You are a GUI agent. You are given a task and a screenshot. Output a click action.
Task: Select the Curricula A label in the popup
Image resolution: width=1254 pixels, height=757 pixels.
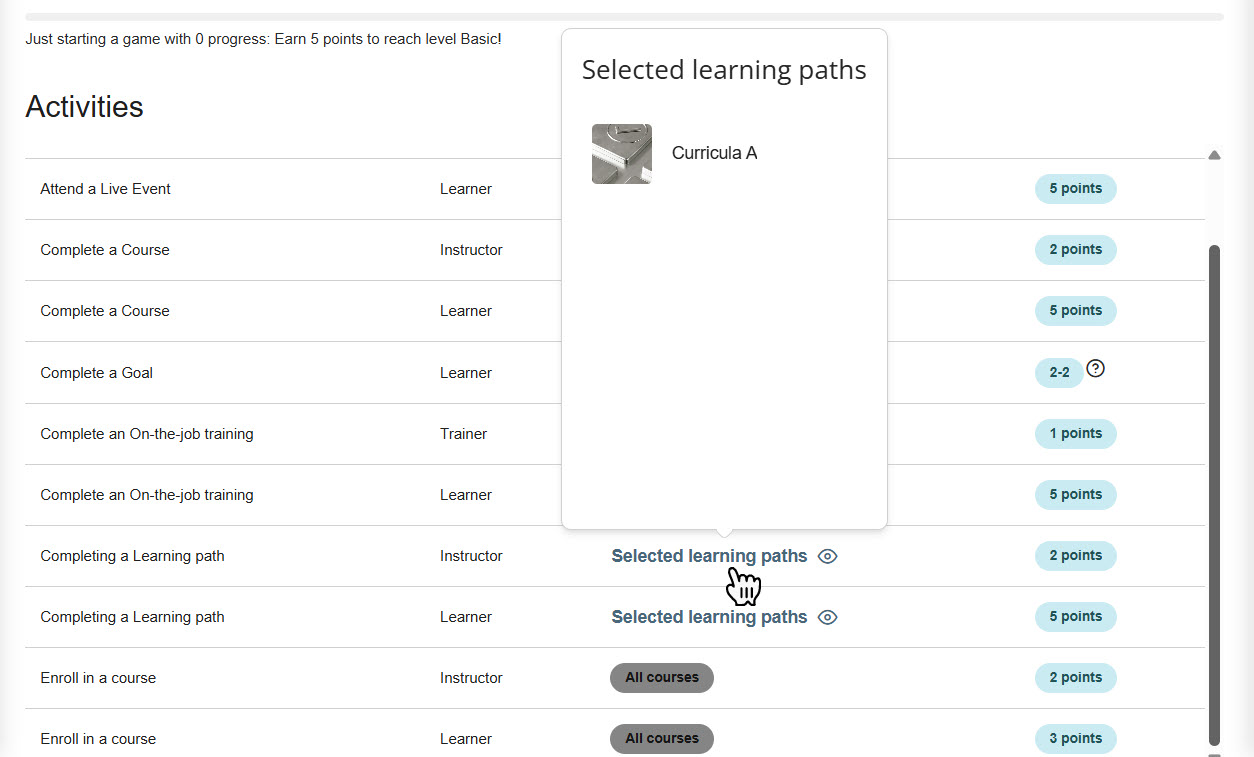[714, 152]
